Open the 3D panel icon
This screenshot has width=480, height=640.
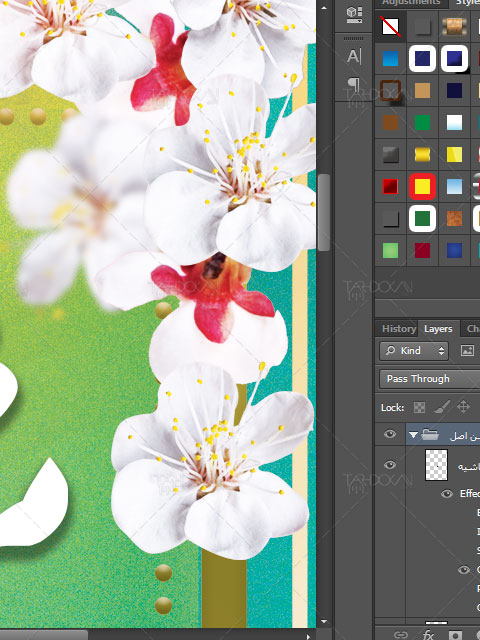pos(354,14)
